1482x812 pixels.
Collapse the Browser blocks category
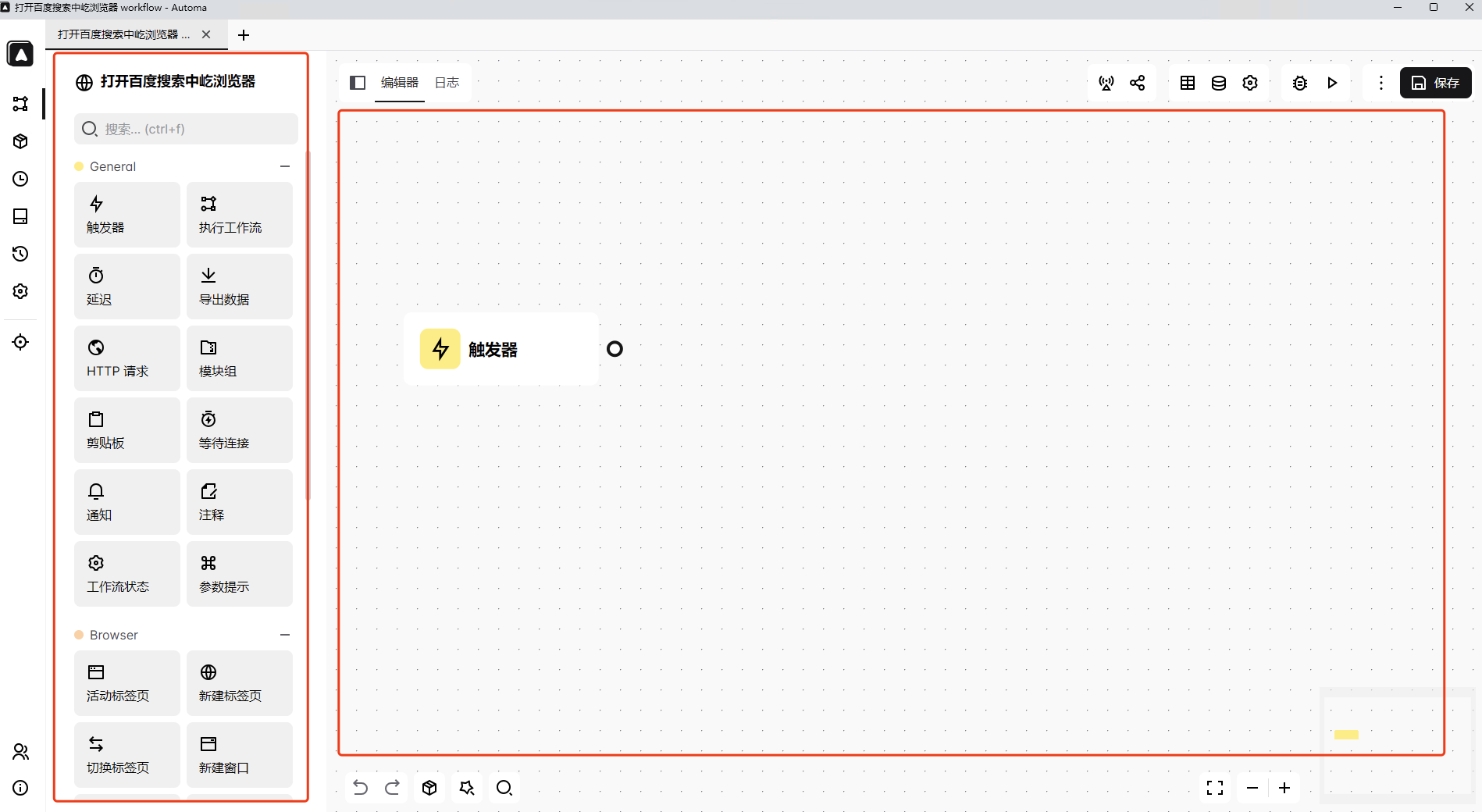285,635
